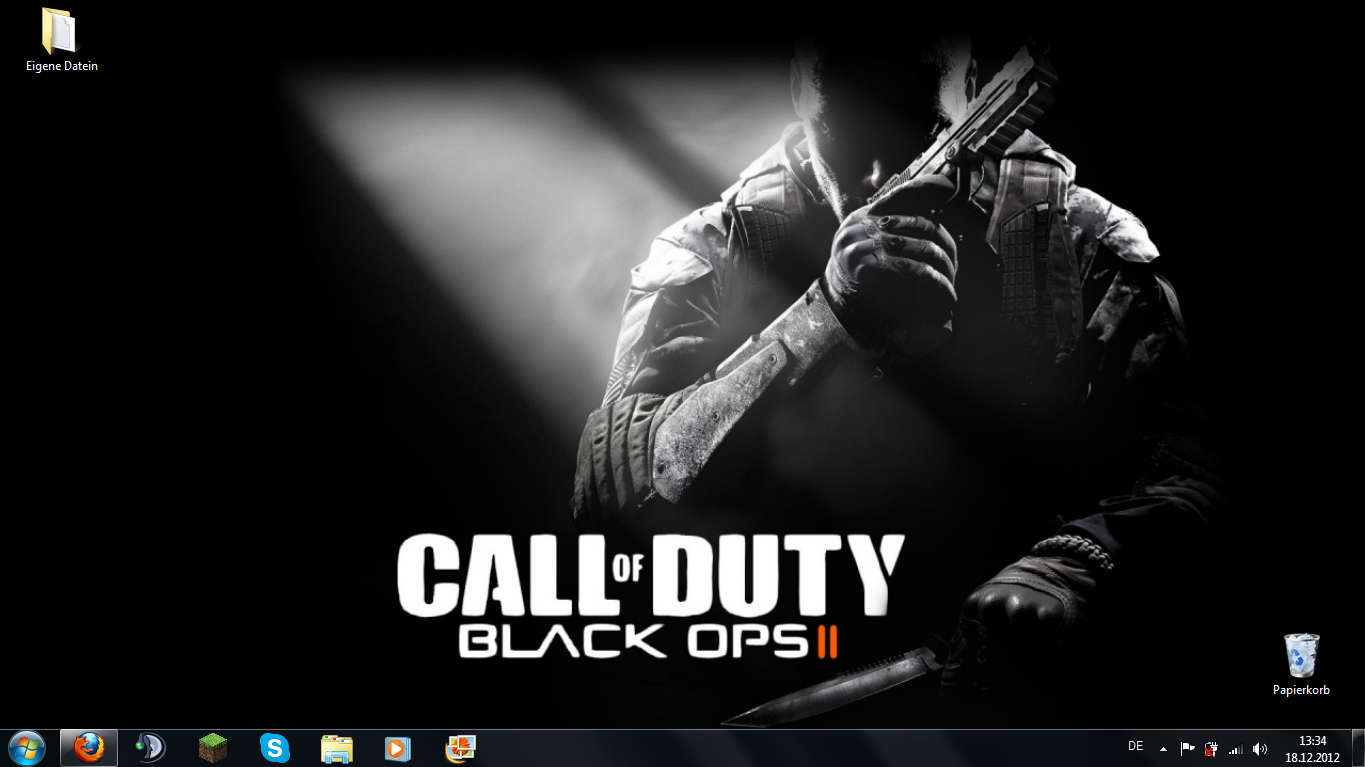Open Minecraft from the taskbar

[x=212, y=747]
